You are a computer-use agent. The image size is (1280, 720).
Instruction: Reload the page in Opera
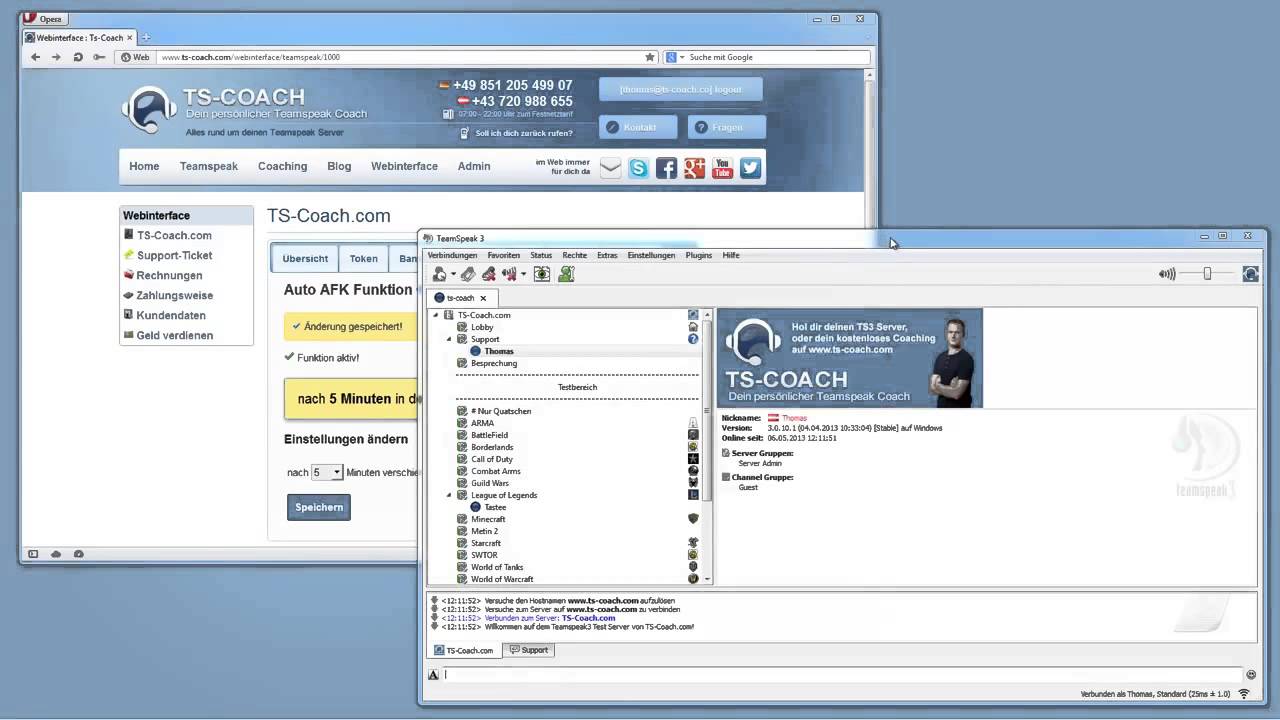click(x=78, y=57)
